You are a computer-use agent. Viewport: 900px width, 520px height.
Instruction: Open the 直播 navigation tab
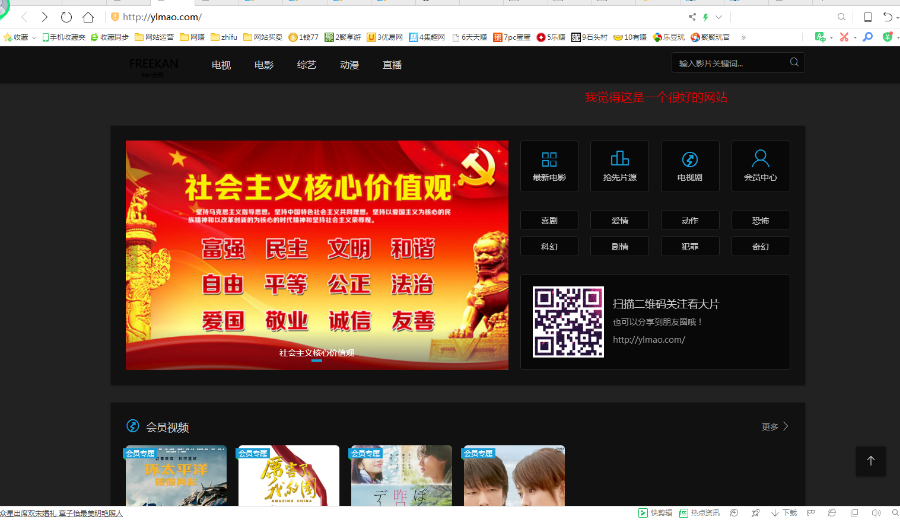pos(392,65)
